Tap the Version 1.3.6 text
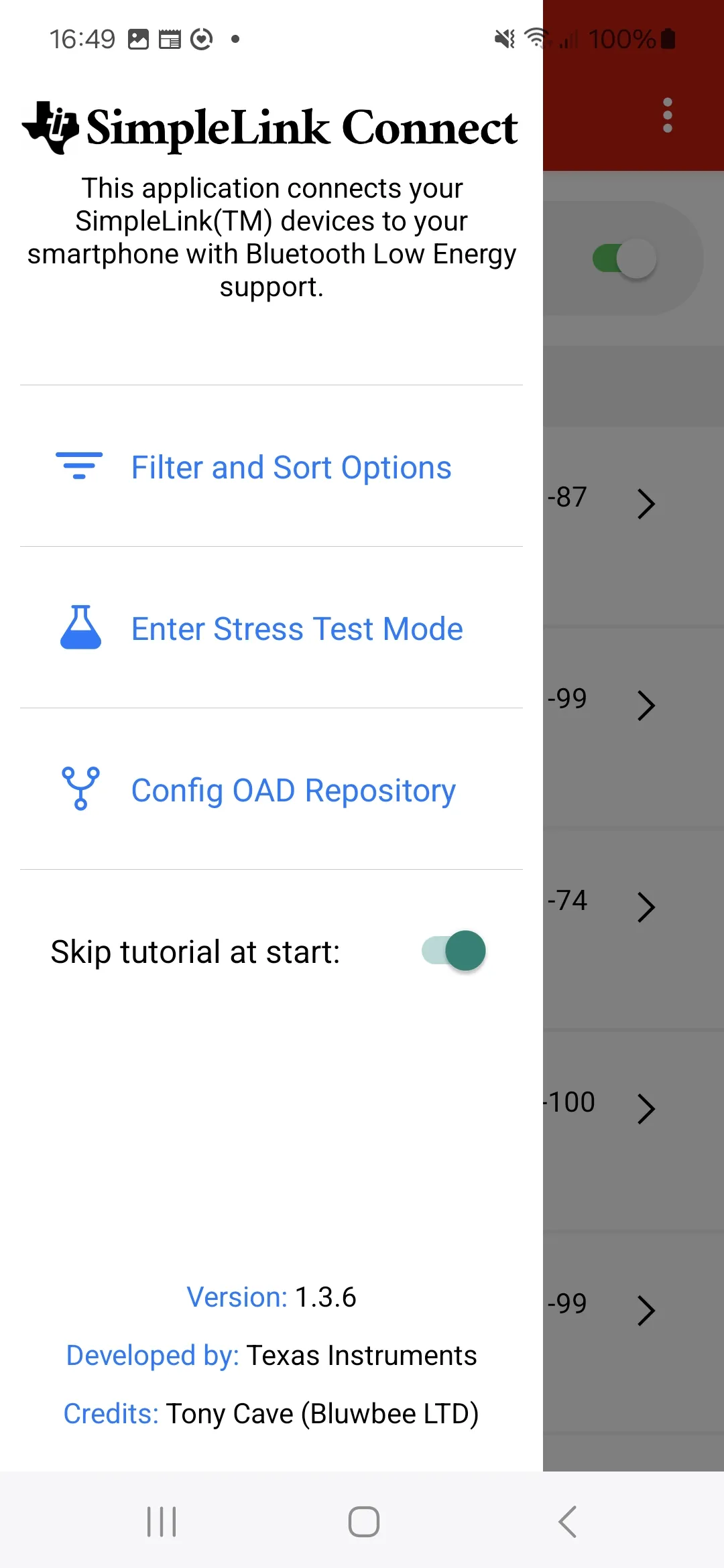 [x=271, y=1297]
